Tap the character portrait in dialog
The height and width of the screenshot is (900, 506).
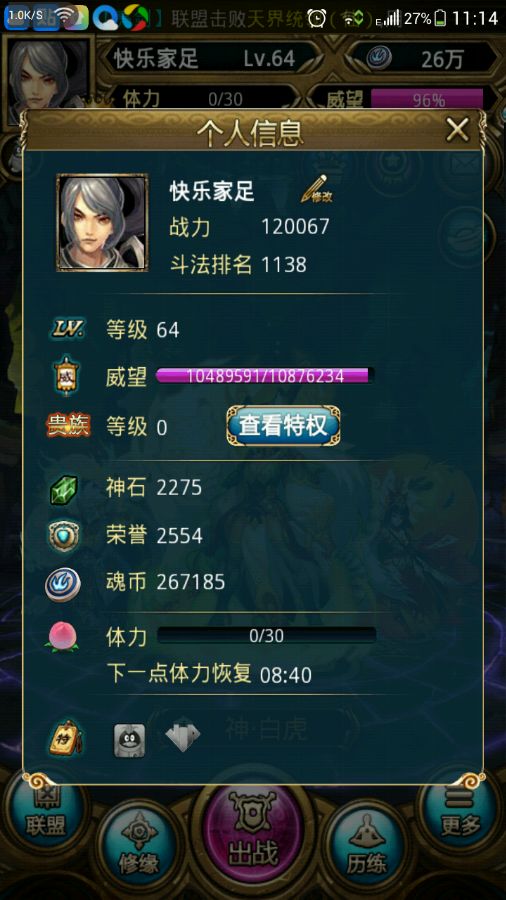(102, 222)
